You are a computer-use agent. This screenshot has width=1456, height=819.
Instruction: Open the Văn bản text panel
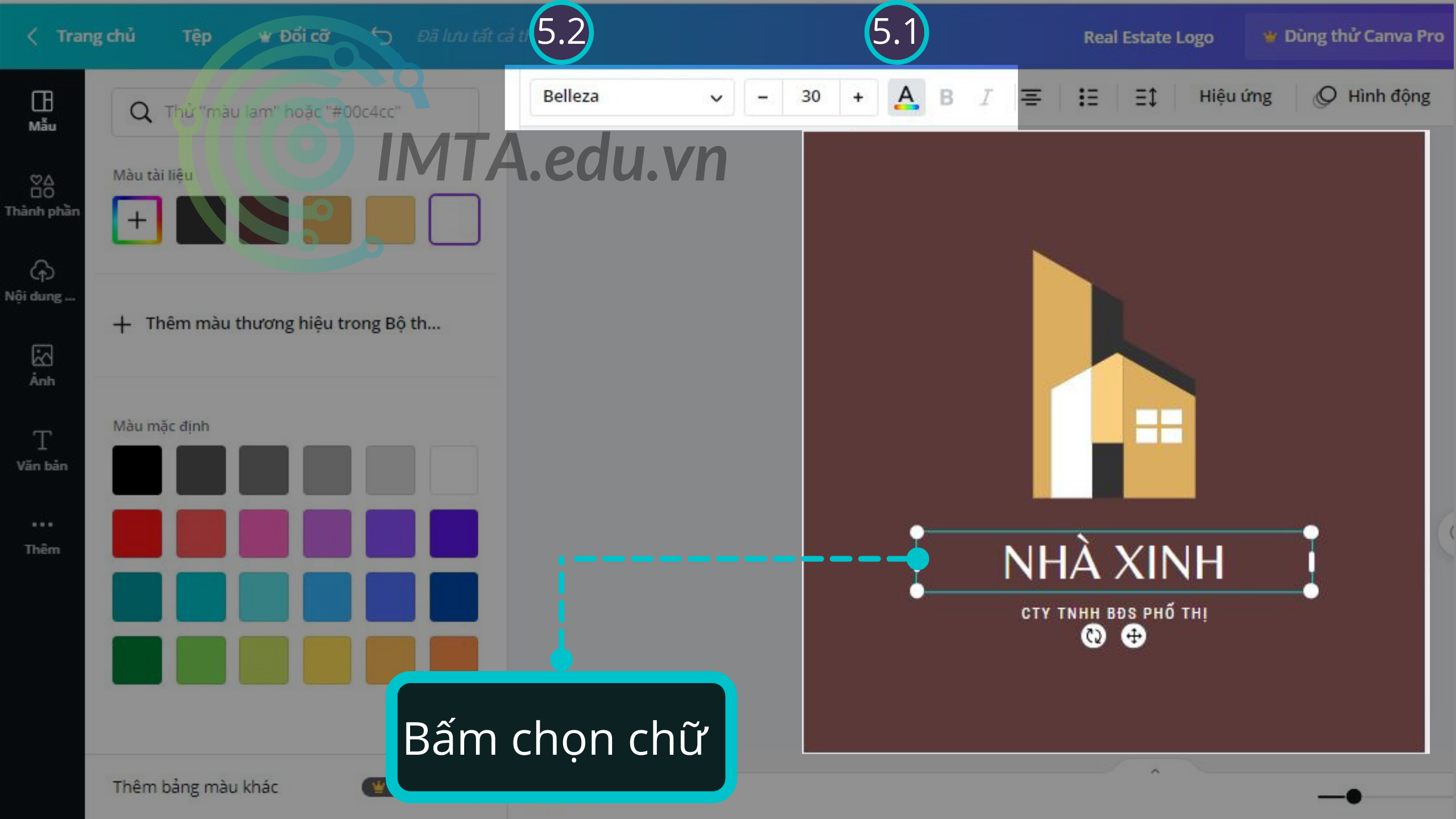(42, 450)
